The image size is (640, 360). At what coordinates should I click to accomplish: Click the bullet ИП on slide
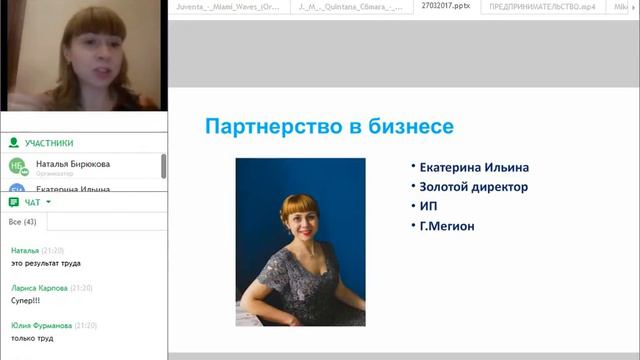(x=428, y=206)
